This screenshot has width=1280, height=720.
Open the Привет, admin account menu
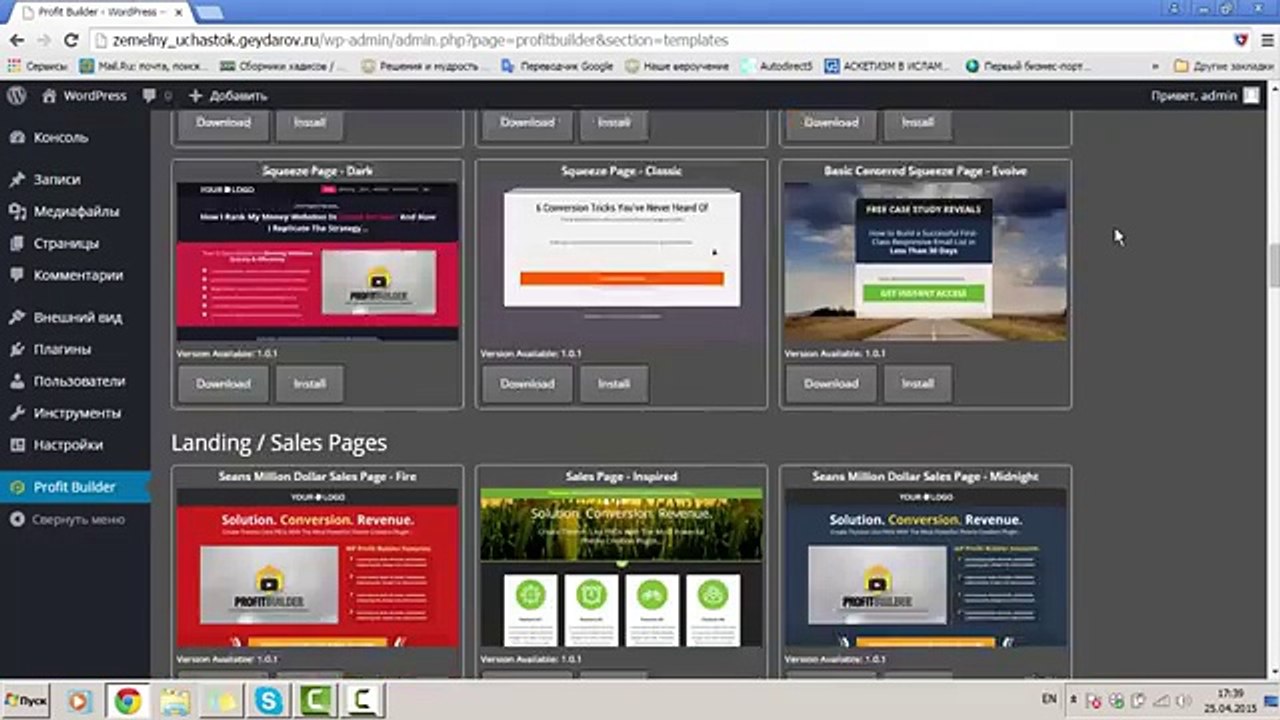pos(1205,96)
